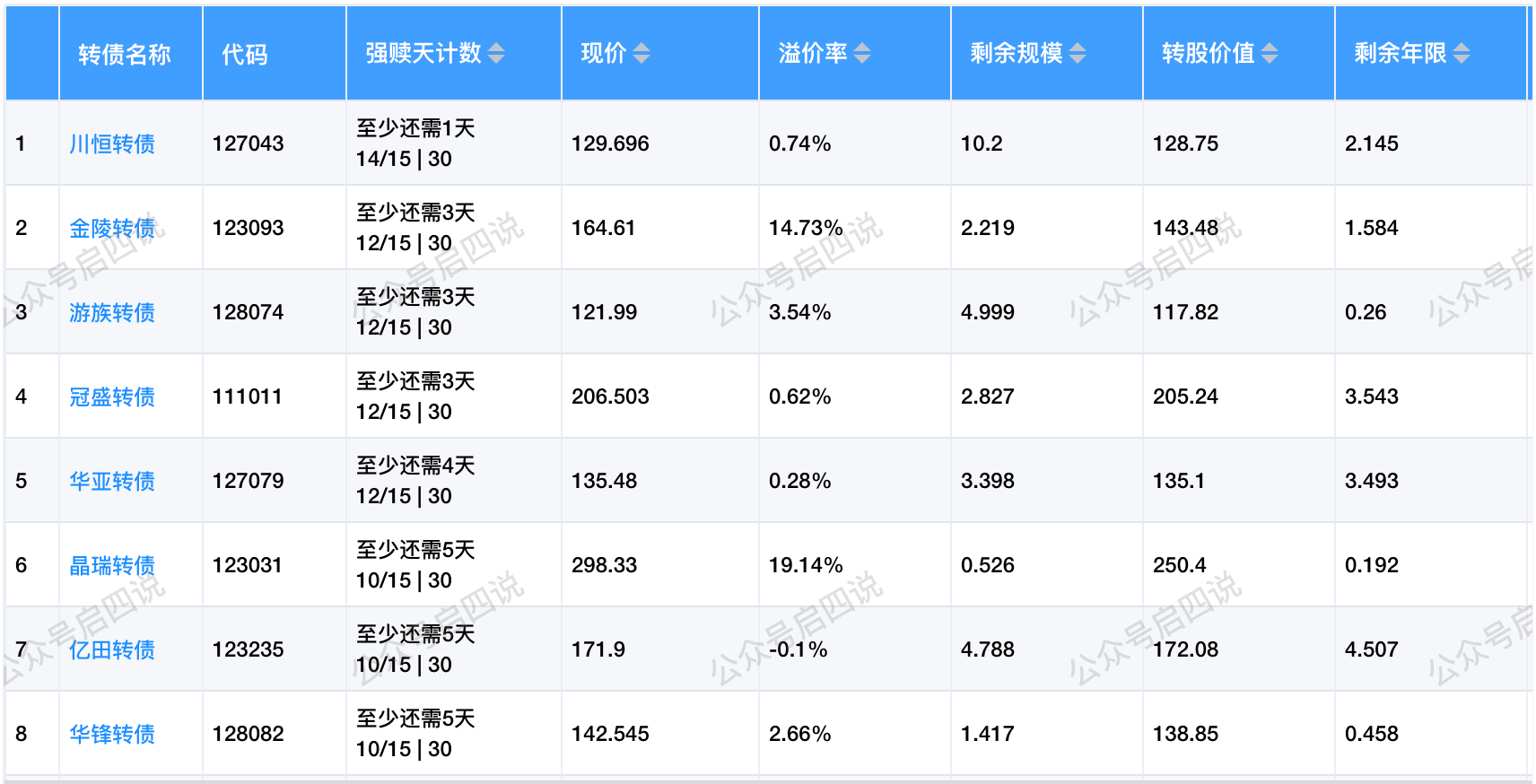The width and height of the screenshot is (1536, 784).
Task: Sort table by 溢价率 arrow icon
Action: coord(861,54)
